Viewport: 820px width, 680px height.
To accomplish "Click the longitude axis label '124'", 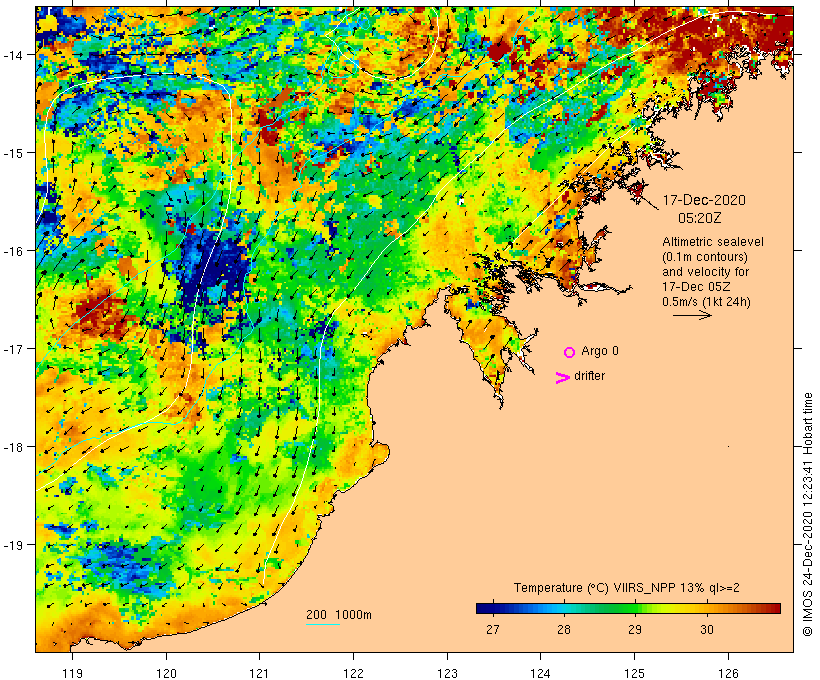I will [x=541, y=673].
